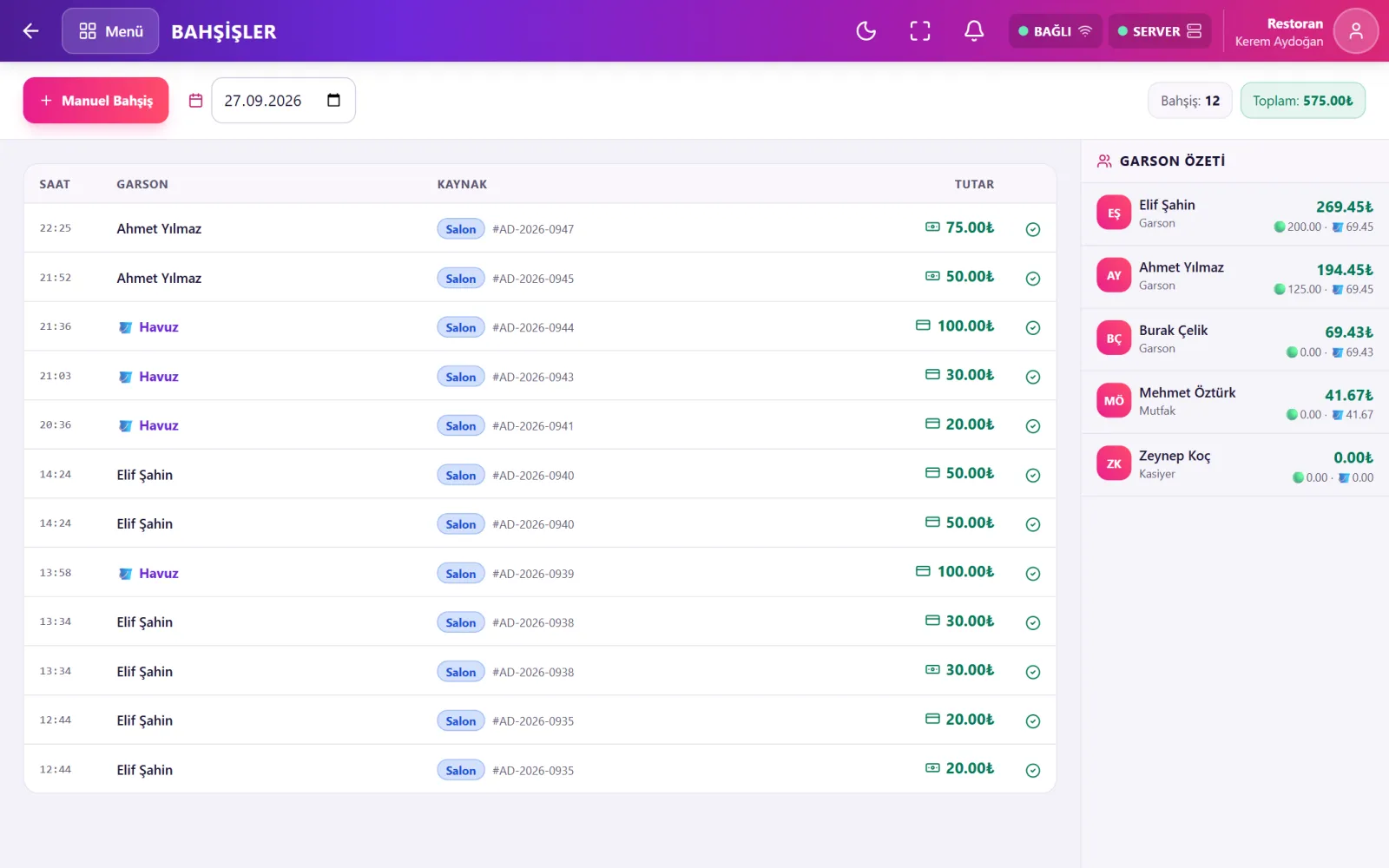Viewport: 1389px width, 868px height.
Task: Go back using the arrow icon
Action: pos(31,31)
